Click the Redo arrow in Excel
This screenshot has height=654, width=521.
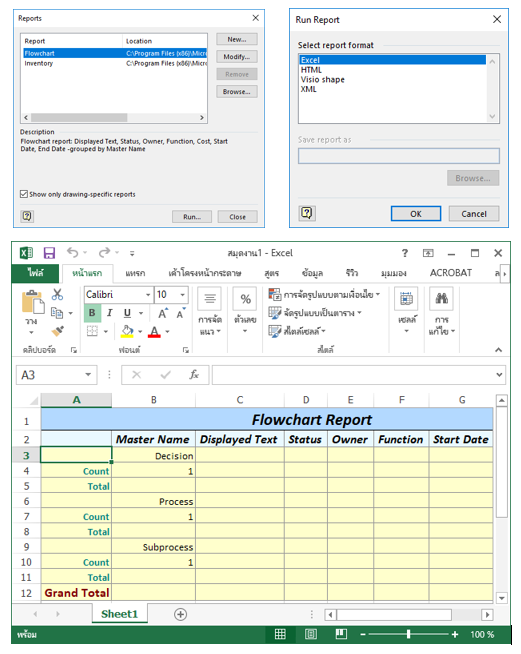tap(104, 252)
